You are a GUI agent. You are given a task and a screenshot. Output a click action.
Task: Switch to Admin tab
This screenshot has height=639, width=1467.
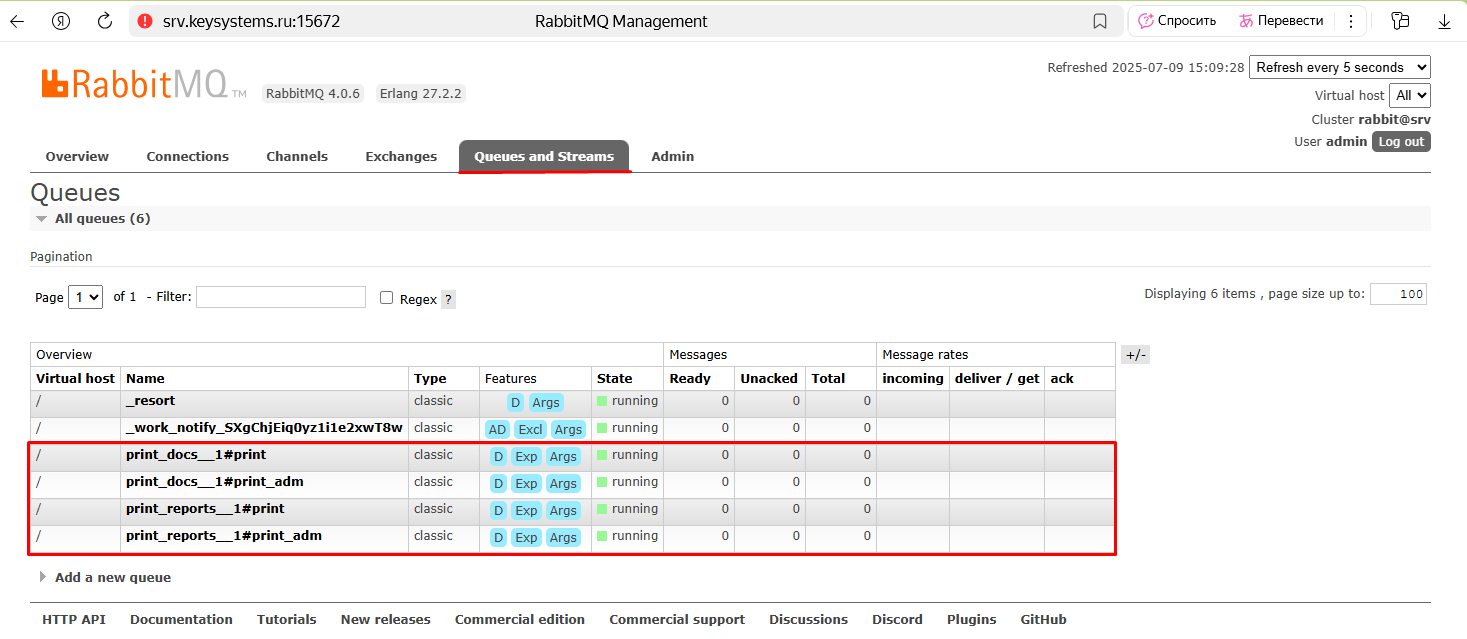pos(672,156)
